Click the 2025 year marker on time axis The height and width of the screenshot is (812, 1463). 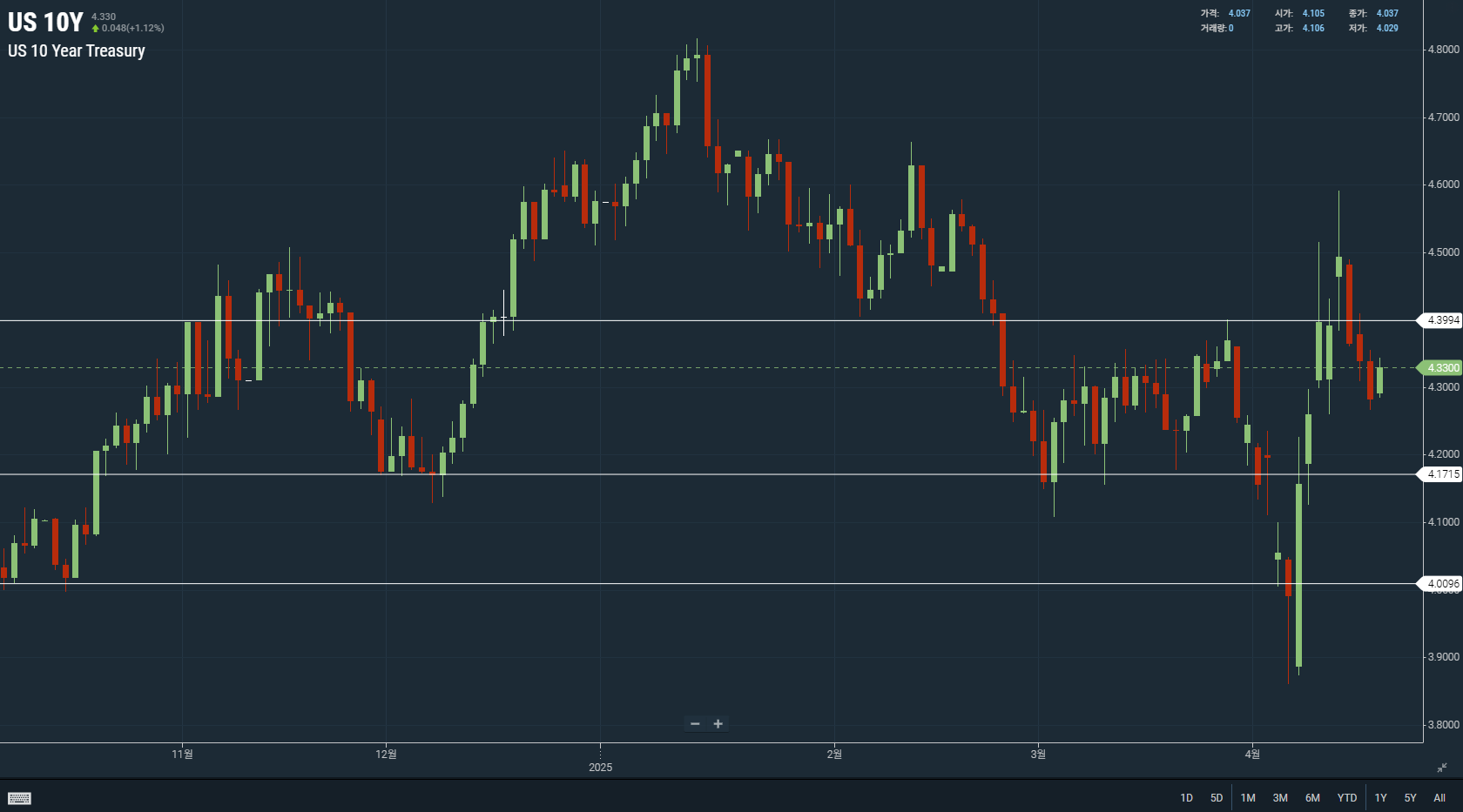click(600, 768)
